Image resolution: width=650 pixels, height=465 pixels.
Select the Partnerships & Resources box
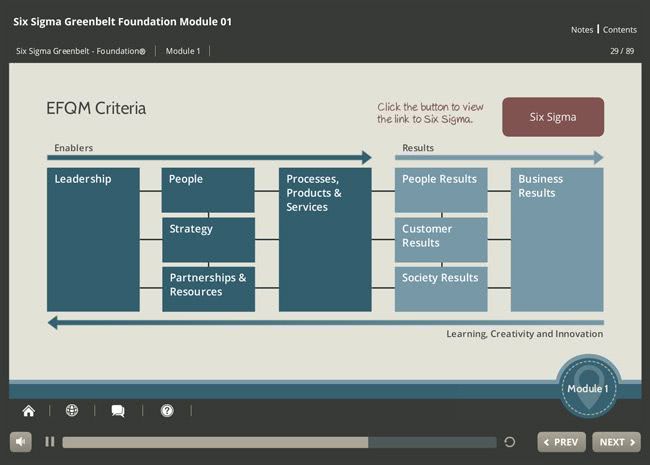[208, 289]
